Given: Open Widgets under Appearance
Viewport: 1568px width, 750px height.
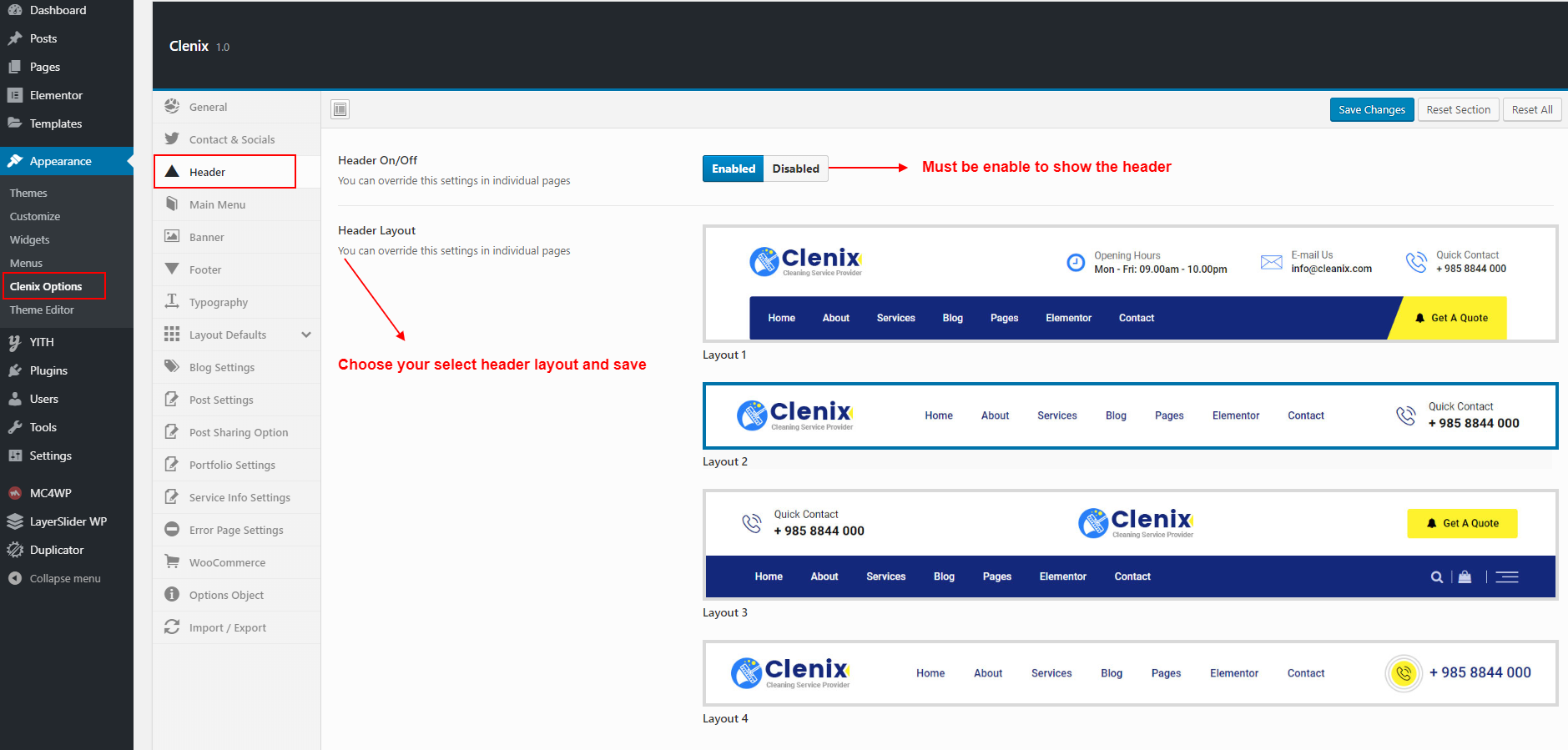Looking at the screenshot, I should [x=30, y=239].
